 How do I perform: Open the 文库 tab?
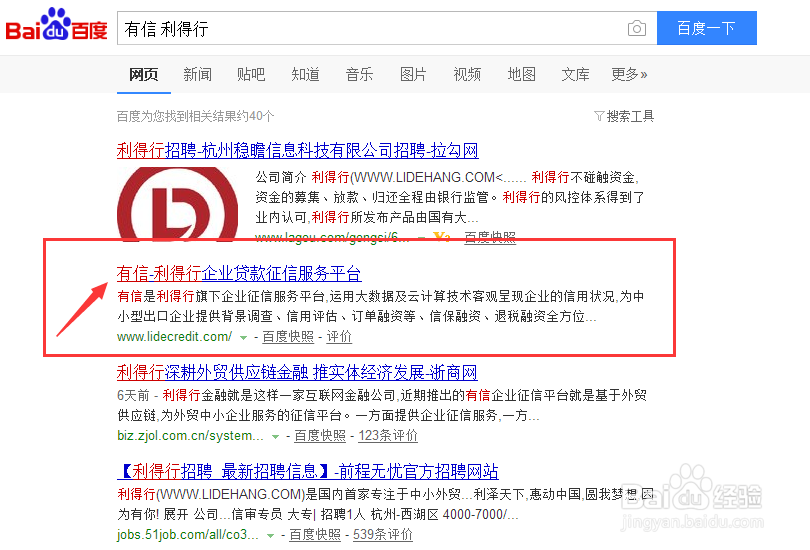tap(575, 74)
